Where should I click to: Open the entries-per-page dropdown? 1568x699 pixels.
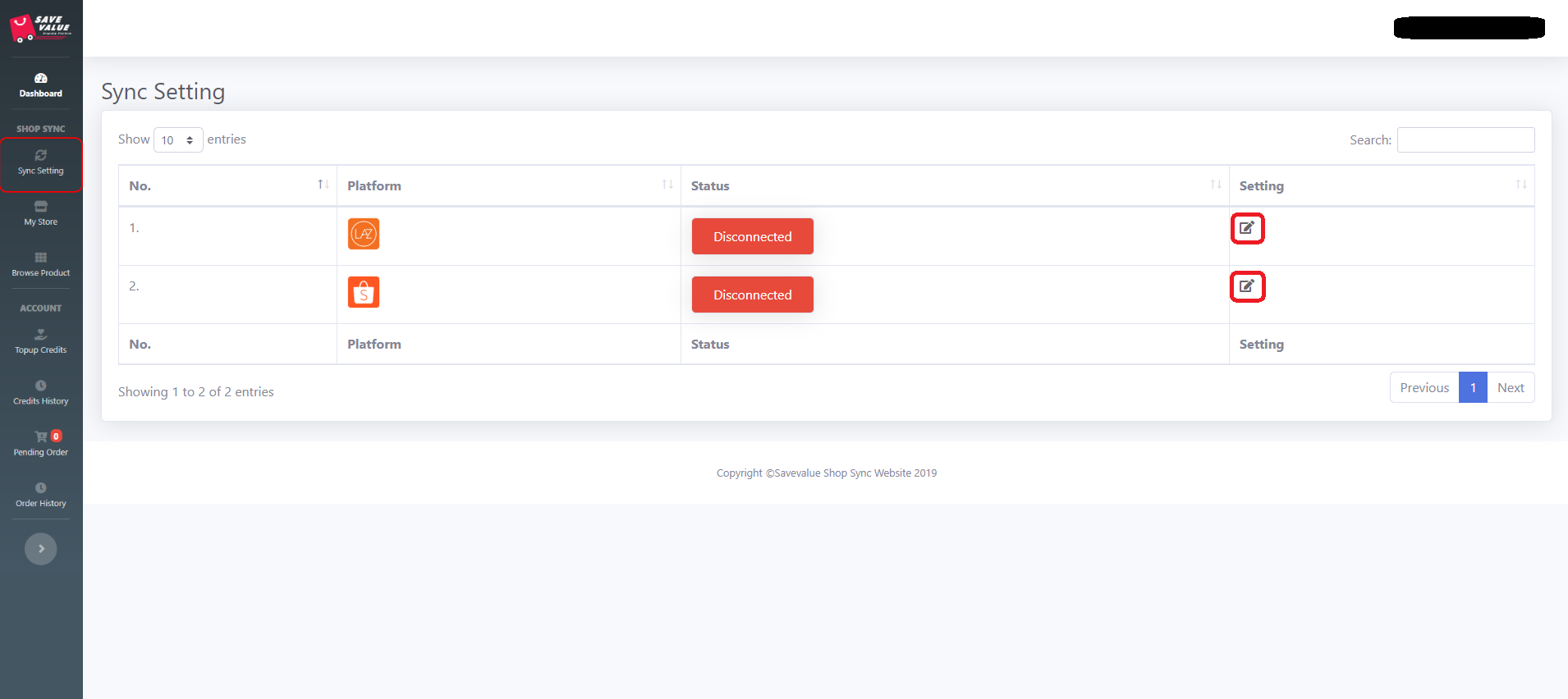177,140
